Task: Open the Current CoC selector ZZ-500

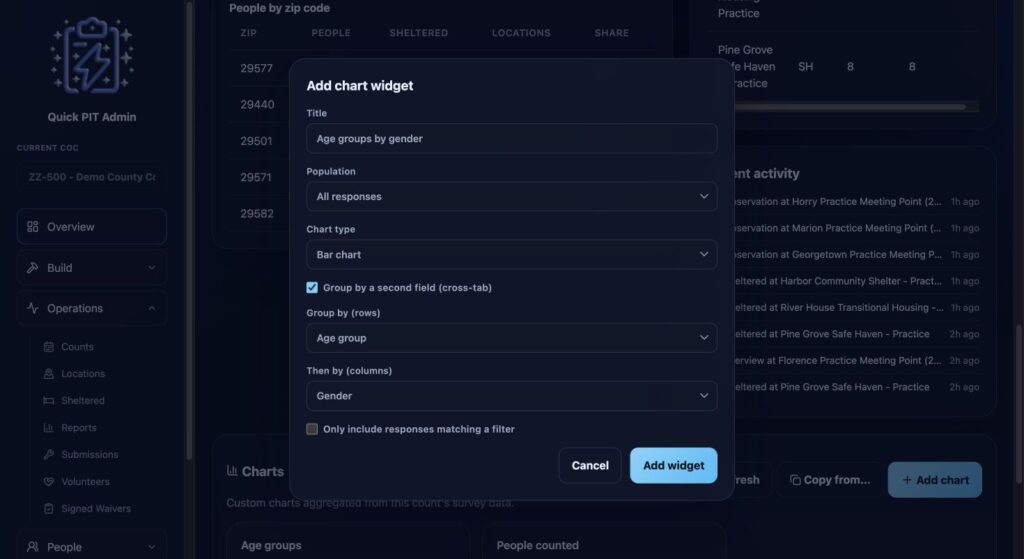Action: (91, 177)
